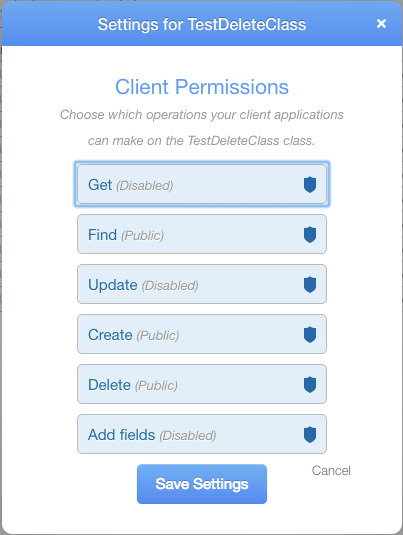The width and height of the screenshot is (403, 535).
Task: Click the Client Permissions heading
Action: (x=202, y=87)
